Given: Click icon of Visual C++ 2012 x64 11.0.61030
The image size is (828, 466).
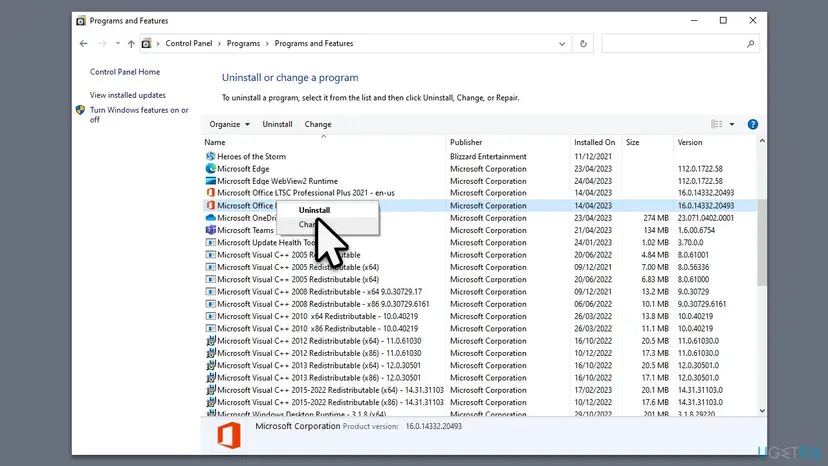Looking at the screenshot, I should (211, 341).
